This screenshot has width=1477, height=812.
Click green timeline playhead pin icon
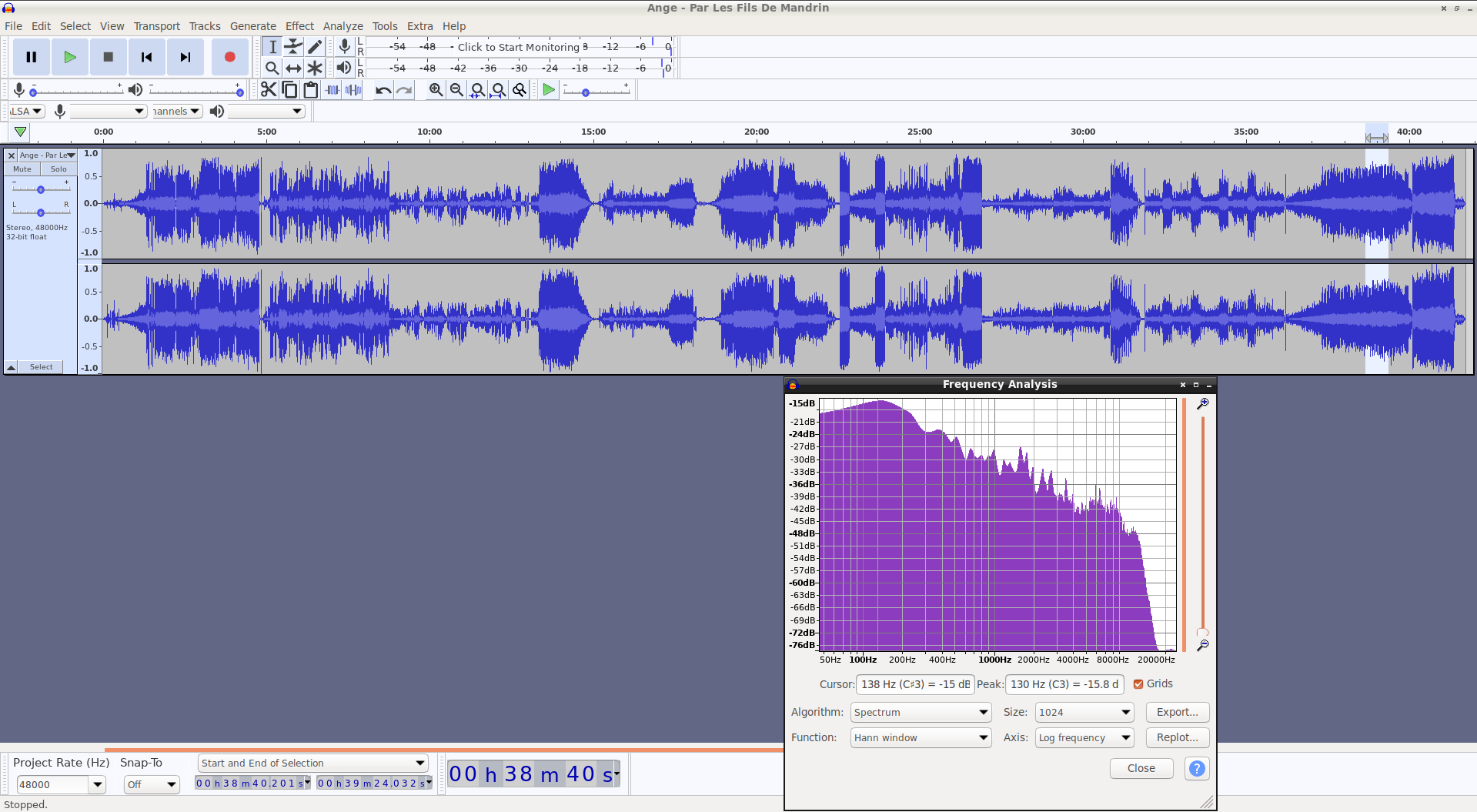coord(21,132)
